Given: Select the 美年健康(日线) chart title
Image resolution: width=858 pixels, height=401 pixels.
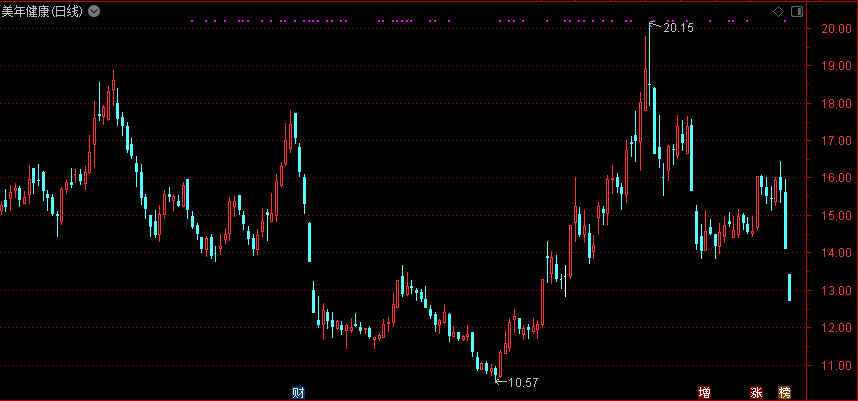Looking at the screenshot, I should (42, 11).
